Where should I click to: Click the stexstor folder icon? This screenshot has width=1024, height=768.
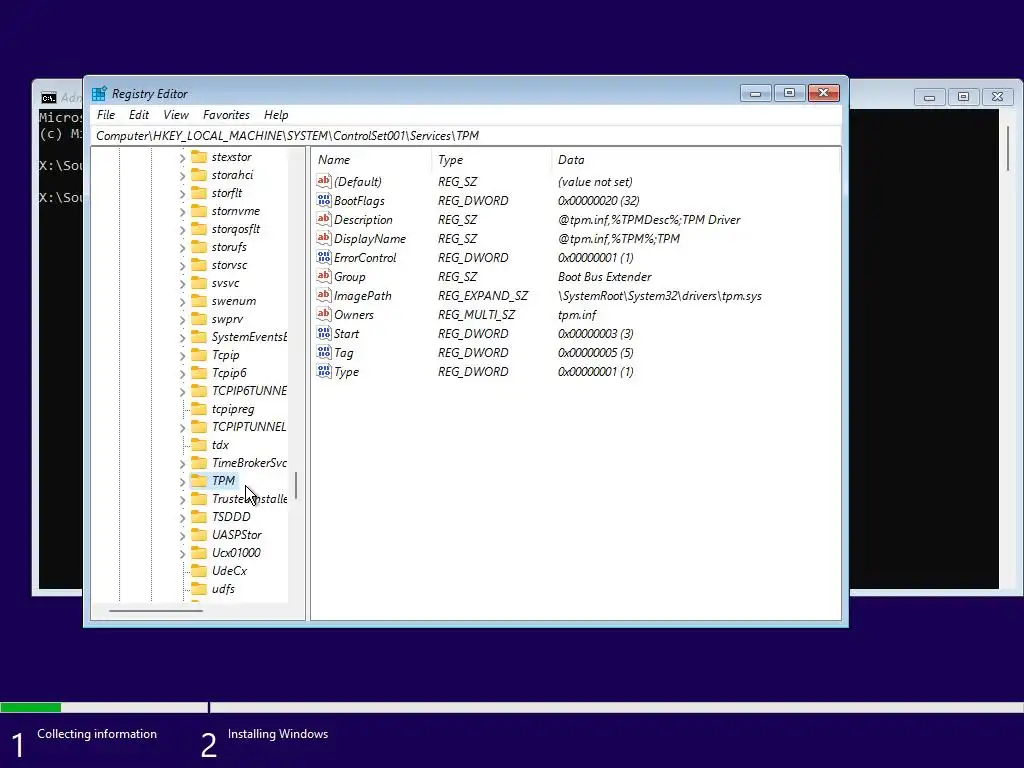(199, 157)
